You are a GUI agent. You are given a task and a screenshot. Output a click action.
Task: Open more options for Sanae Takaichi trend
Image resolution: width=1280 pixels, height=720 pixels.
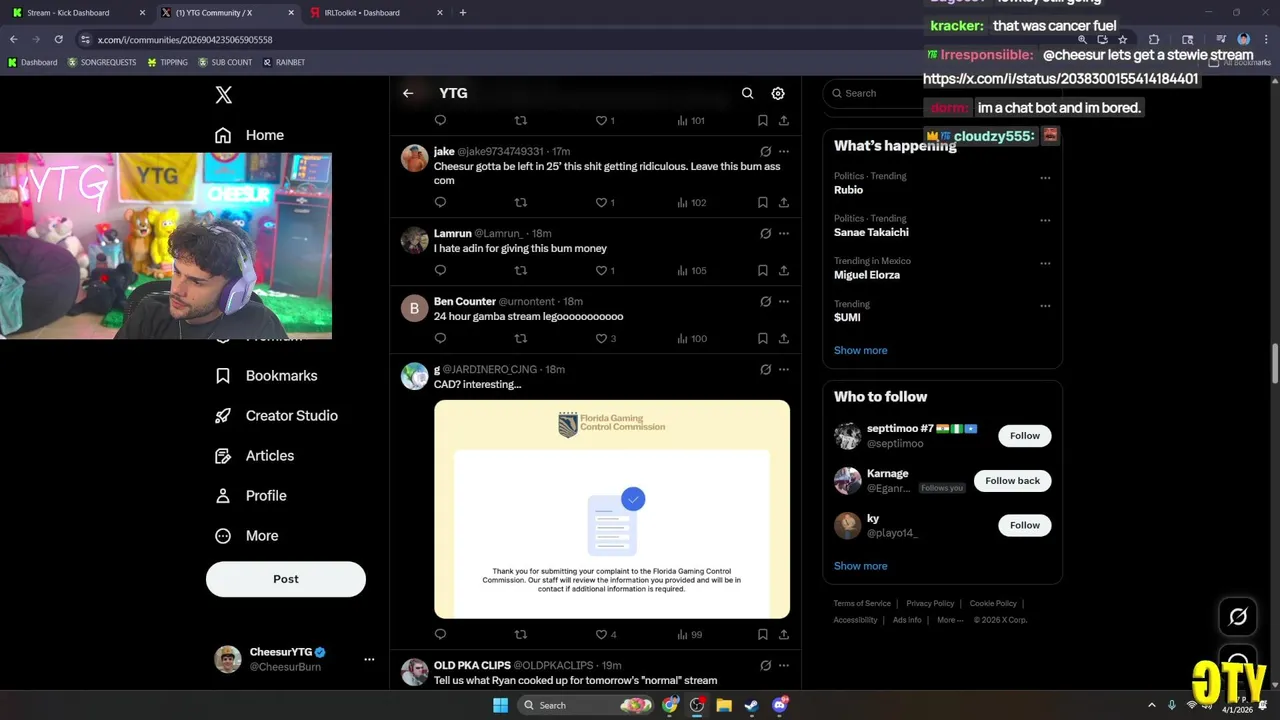coord(1045,220)
